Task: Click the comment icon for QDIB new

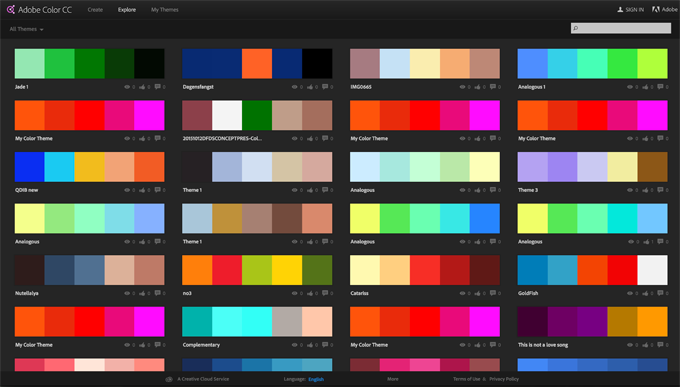Action: point(158,190)
